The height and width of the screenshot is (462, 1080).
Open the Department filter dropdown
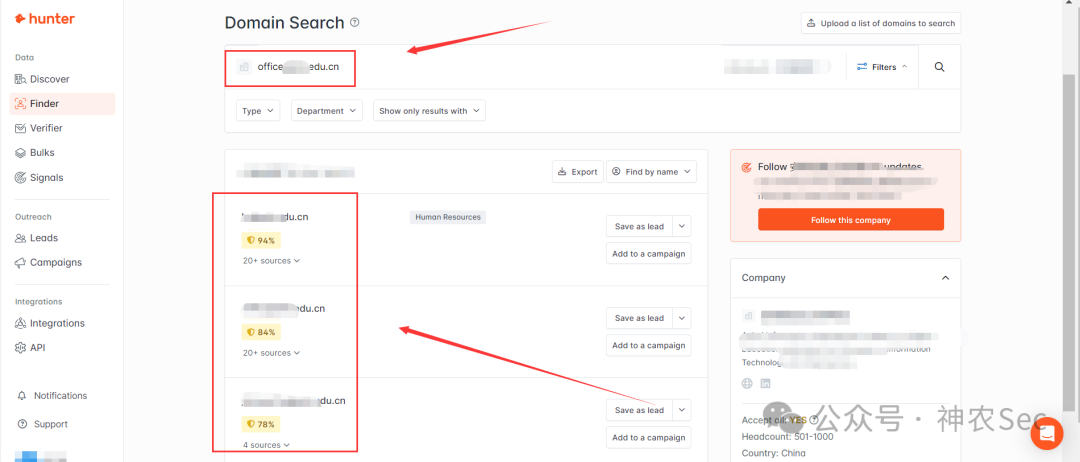coord(326,111)
